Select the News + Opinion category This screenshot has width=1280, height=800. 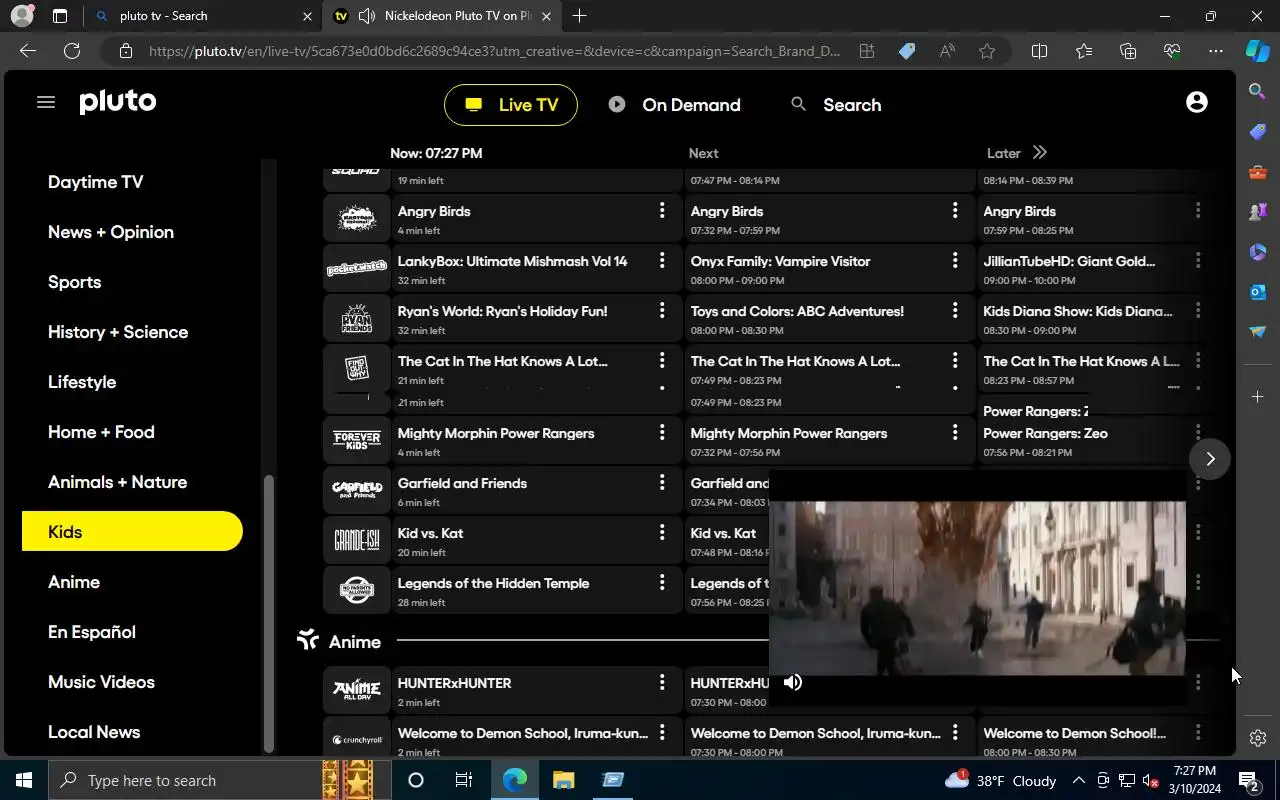pos(111,232)
